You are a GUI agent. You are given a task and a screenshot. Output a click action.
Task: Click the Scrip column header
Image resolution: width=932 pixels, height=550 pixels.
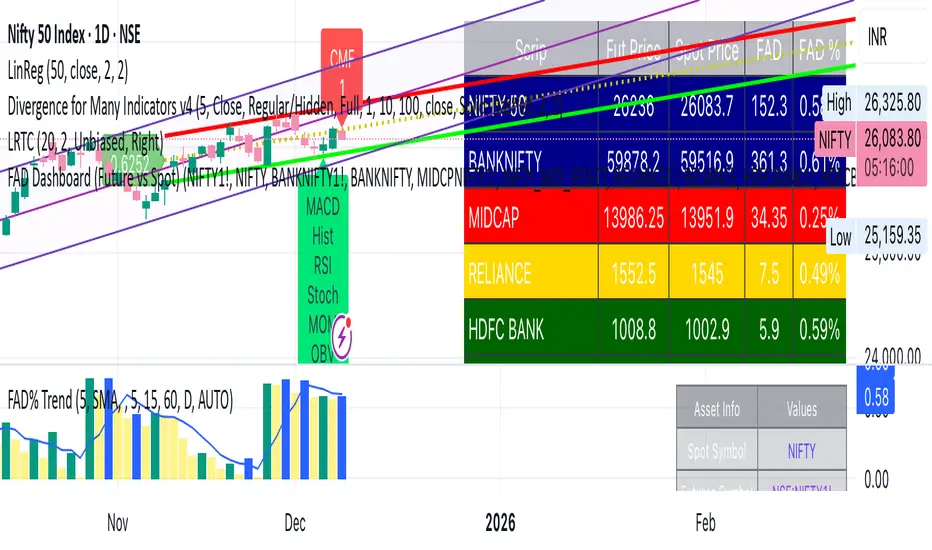[x=531, y=50]
